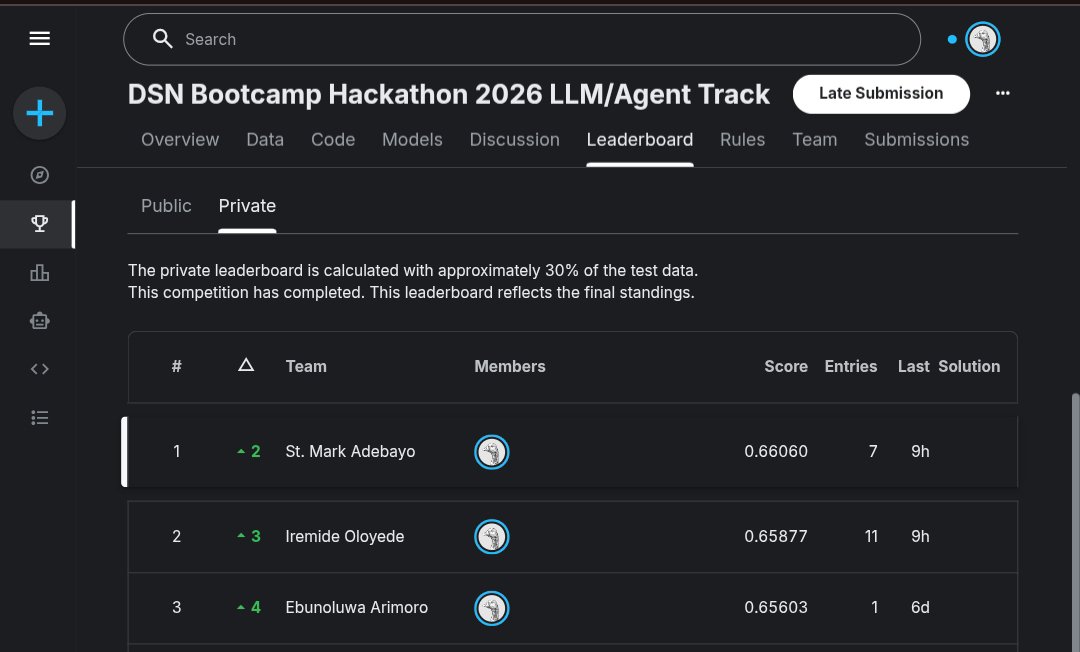The width and height of the screenshot is (1080, 652).
Task: Open St. Mark Adebayo's member avatar
Action: [492, 452]
